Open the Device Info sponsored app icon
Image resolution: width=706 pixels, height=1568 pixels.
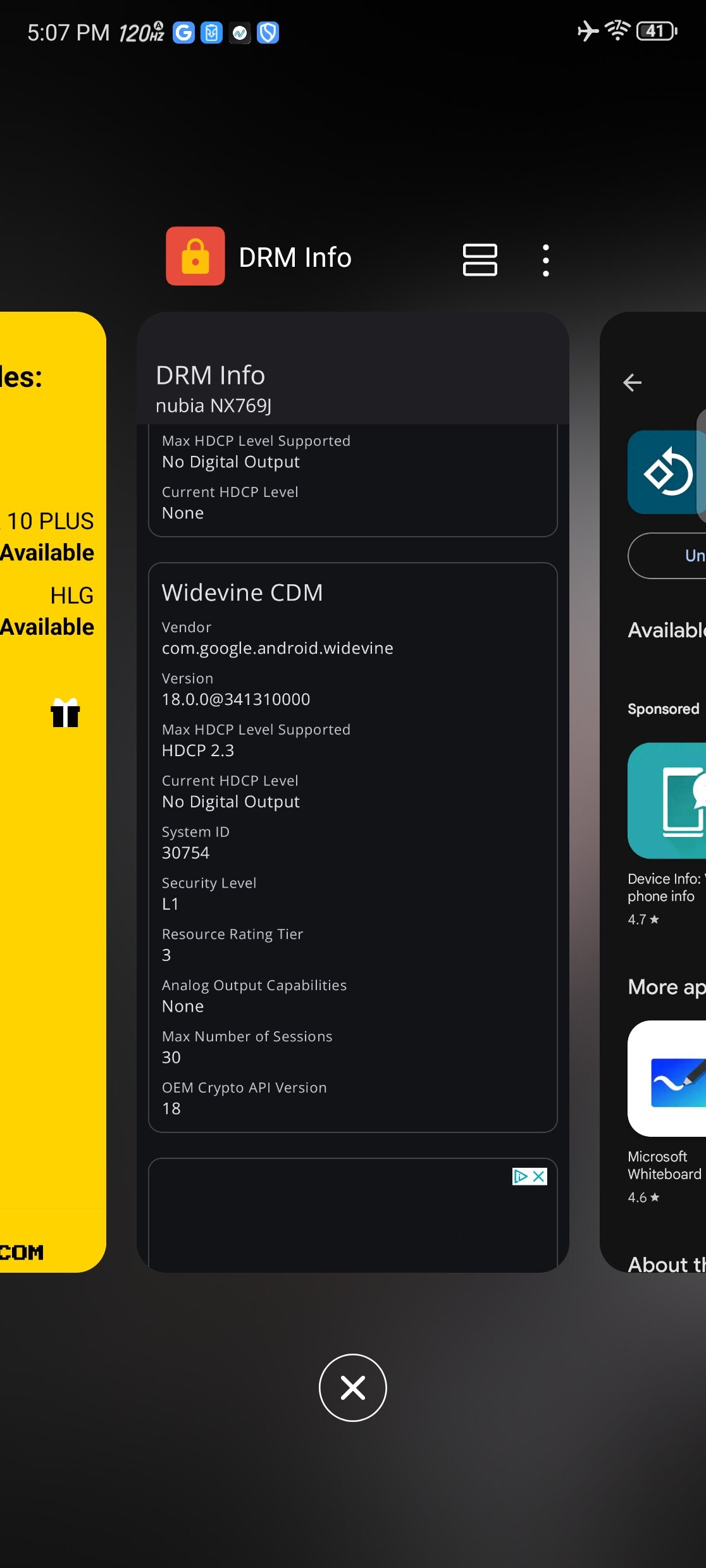[666, 800]
